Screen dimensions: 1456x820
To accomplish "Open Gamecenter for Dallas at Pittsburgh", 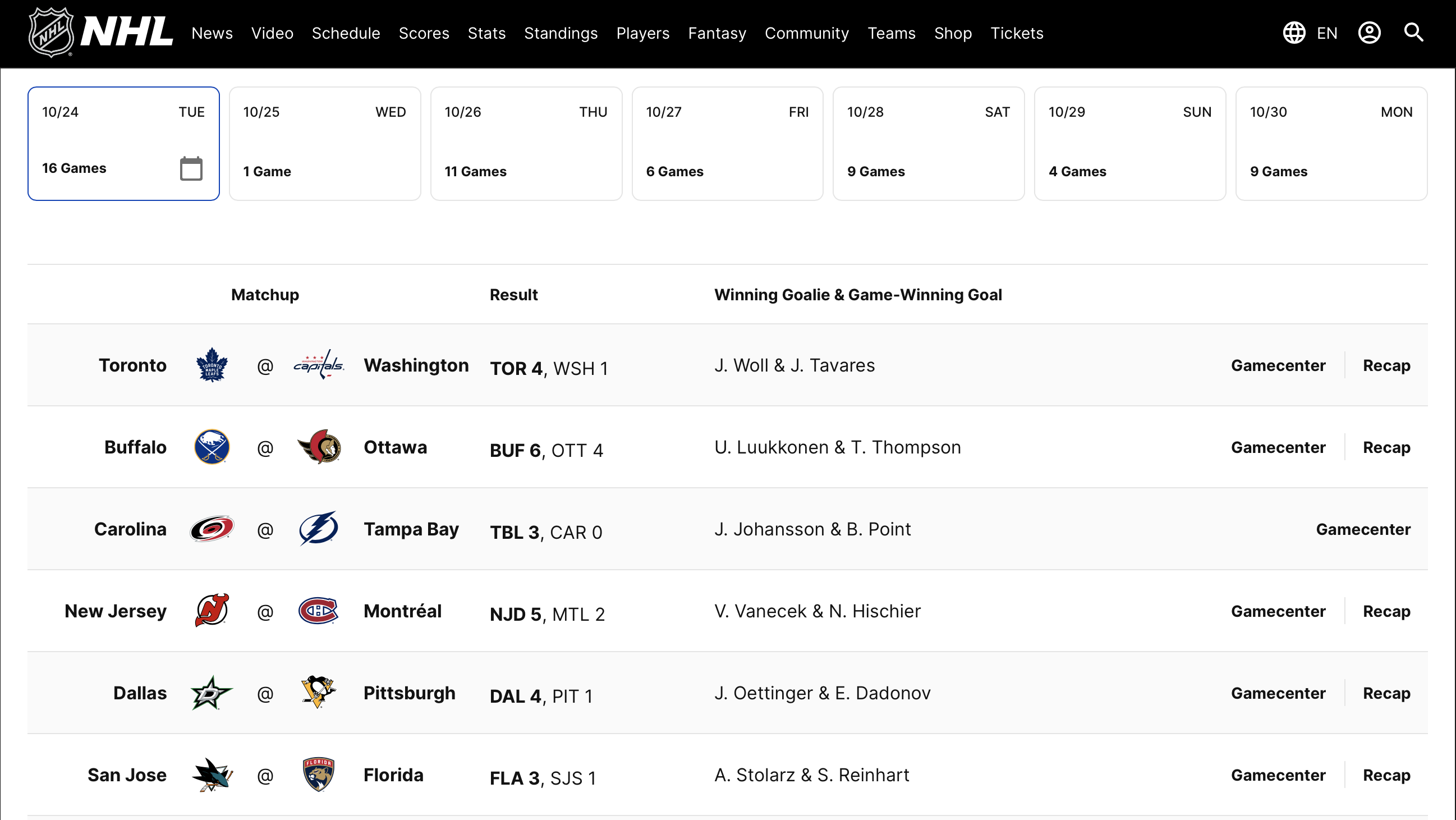I will 1278,693.
